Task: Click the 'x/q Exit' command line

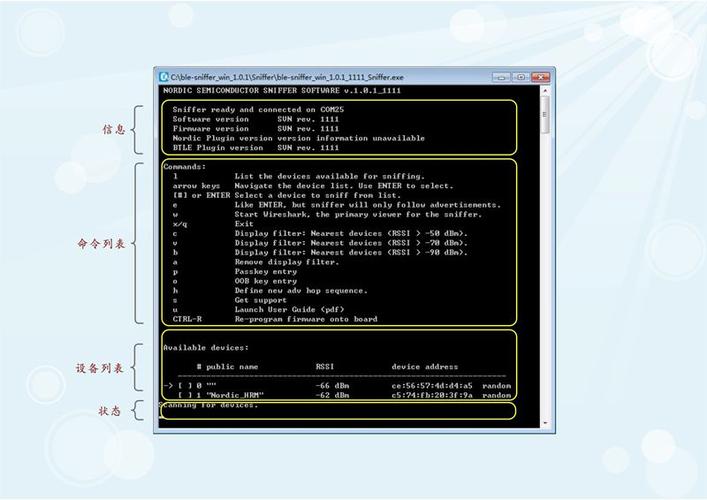Action: click(213, 224)
